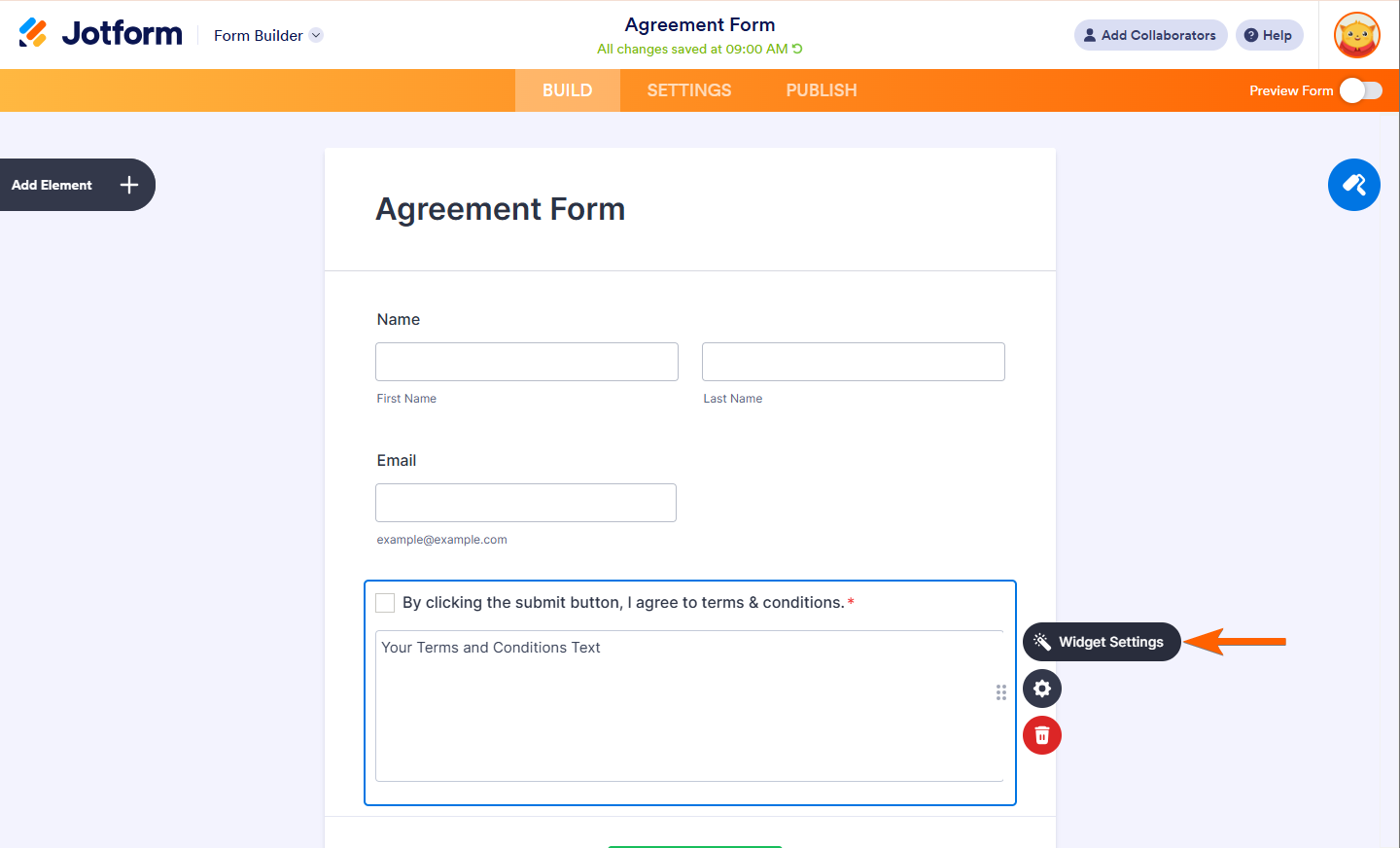Click the plus icon on Add Element
This screenshot has width=1400, height=848.
coord(129,185)
